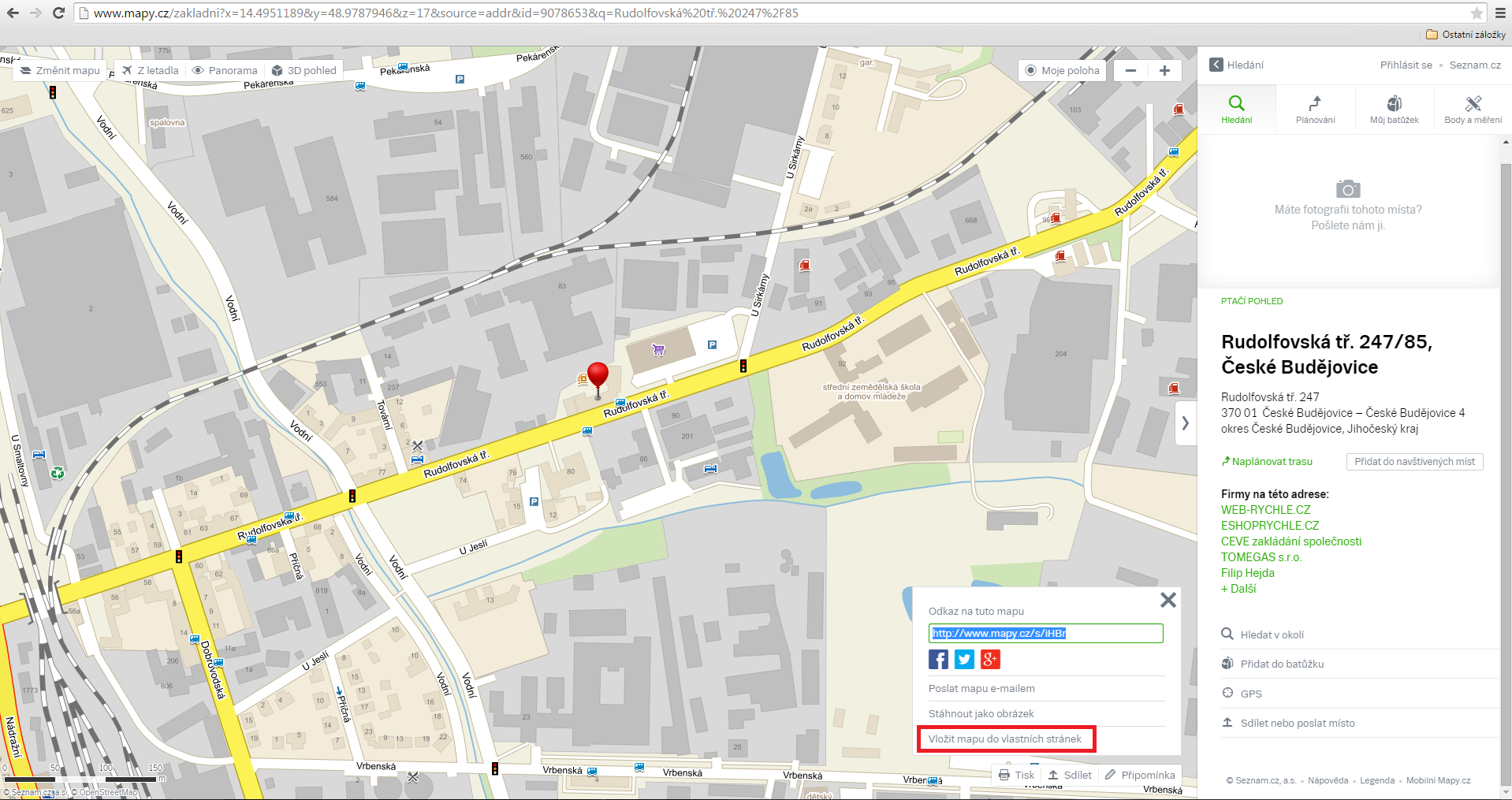Viewport: 1512px width, 800px height.
Task: Select the Plánování route tab
Action: (1315, 109)
